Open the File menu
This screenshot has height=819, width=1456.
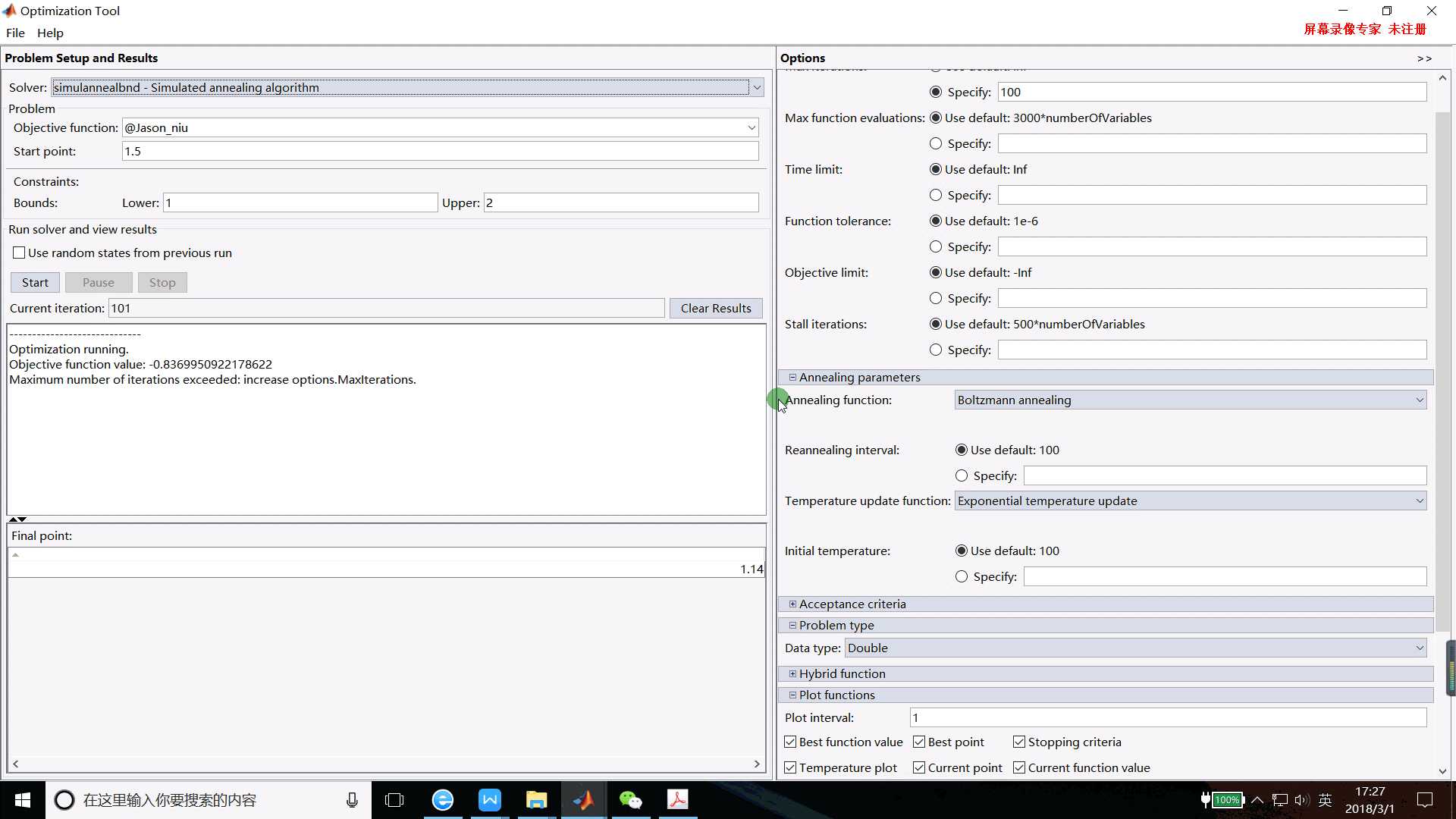(15, 33)
